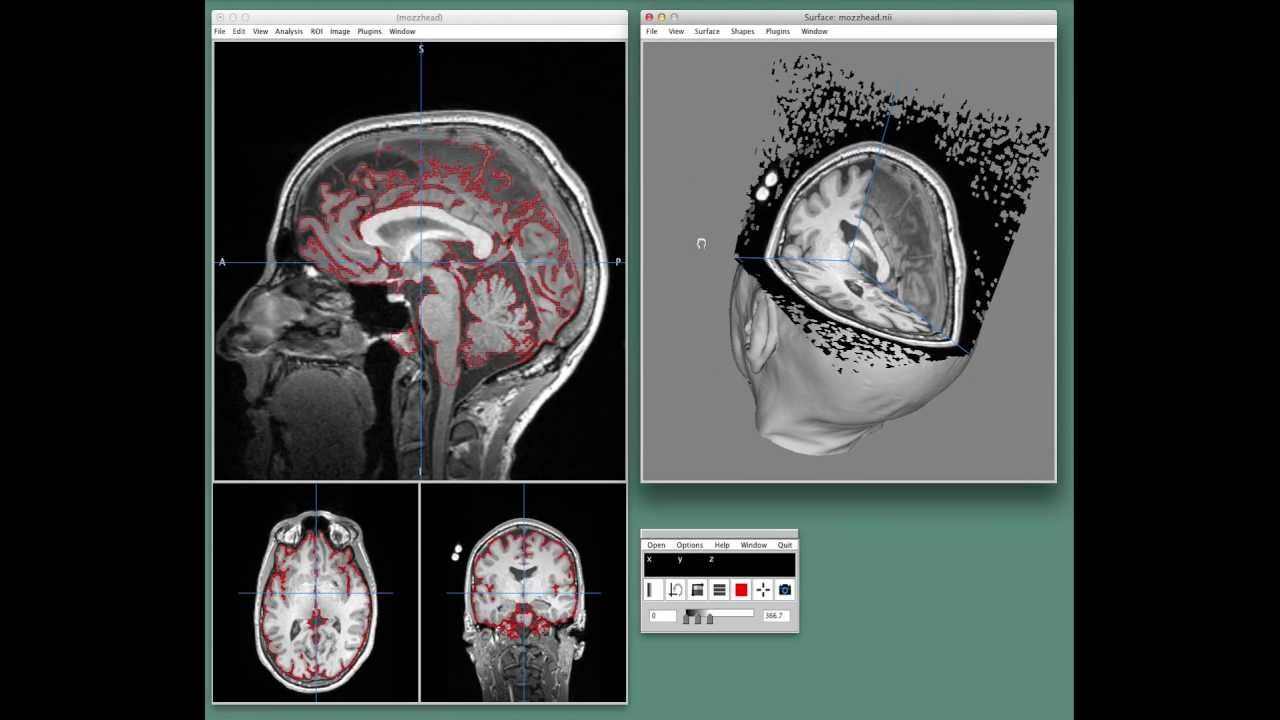Click the black x y z coordinate display

click(x=719, y=564)
